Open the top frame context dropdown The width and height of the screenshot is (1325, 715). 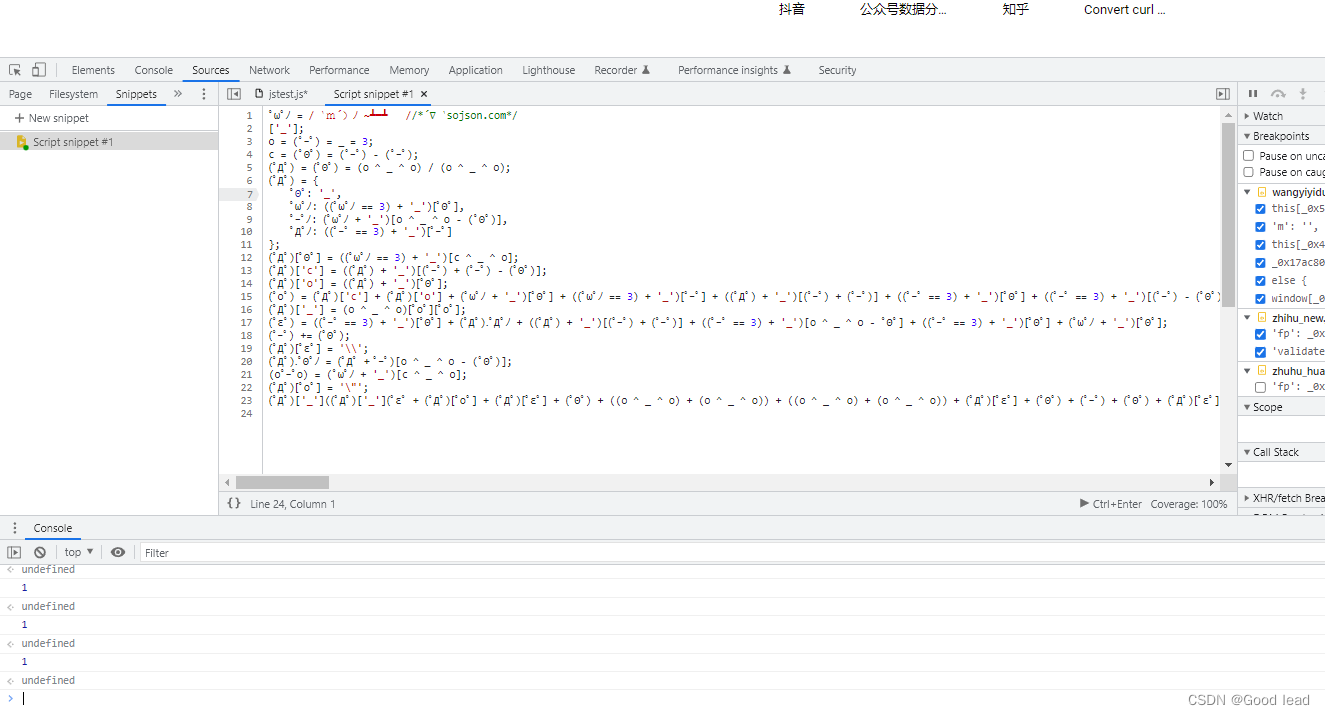coord(78,551)
